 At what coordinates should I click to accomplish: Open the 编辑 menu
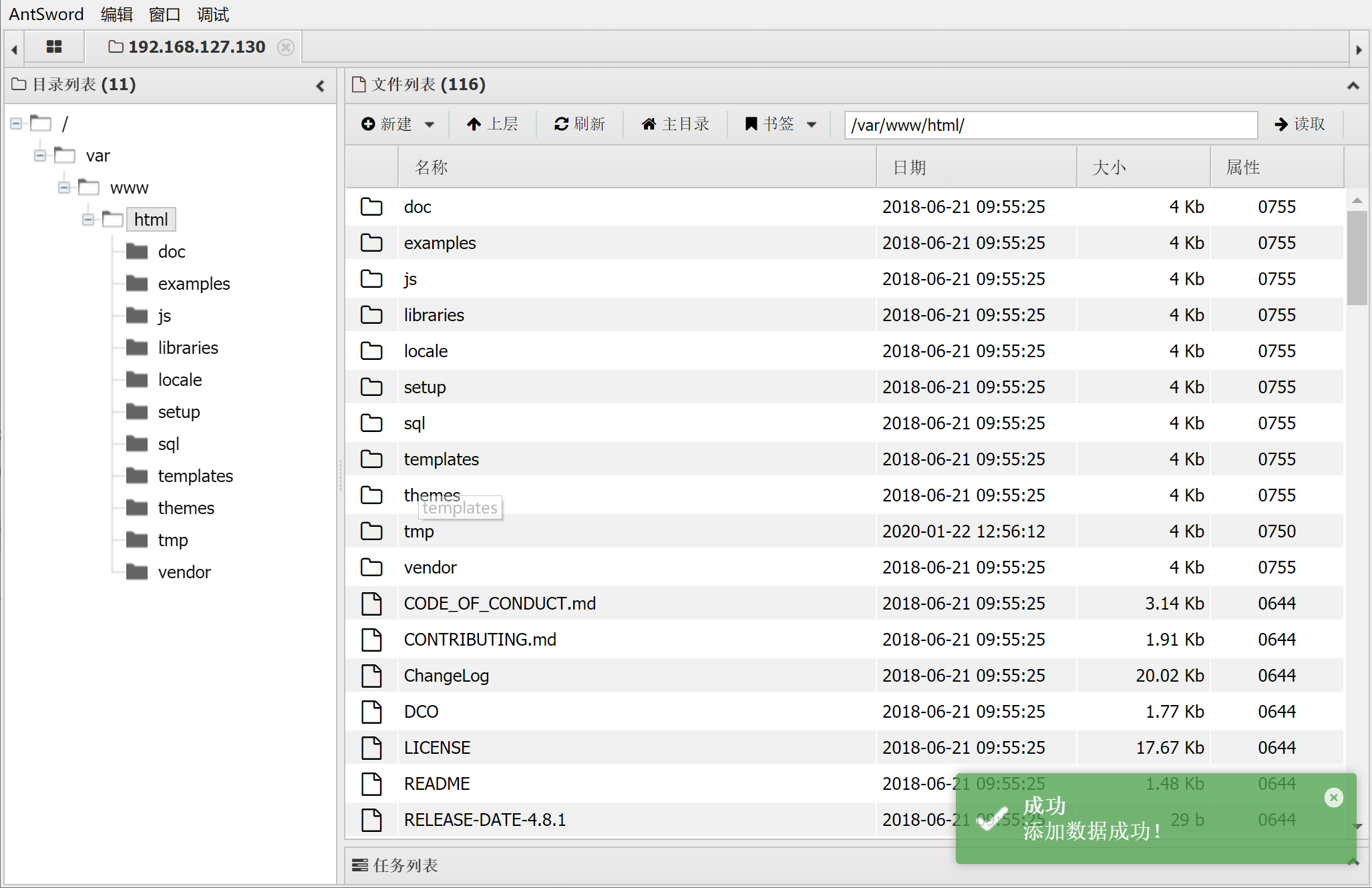[116, 14]
